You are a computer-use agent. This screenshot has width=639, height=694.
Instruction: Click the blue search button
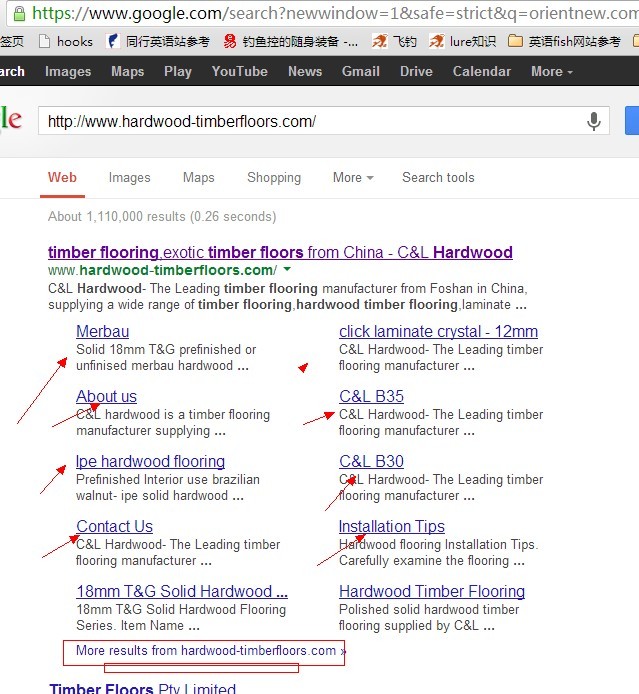pos(632,120)
